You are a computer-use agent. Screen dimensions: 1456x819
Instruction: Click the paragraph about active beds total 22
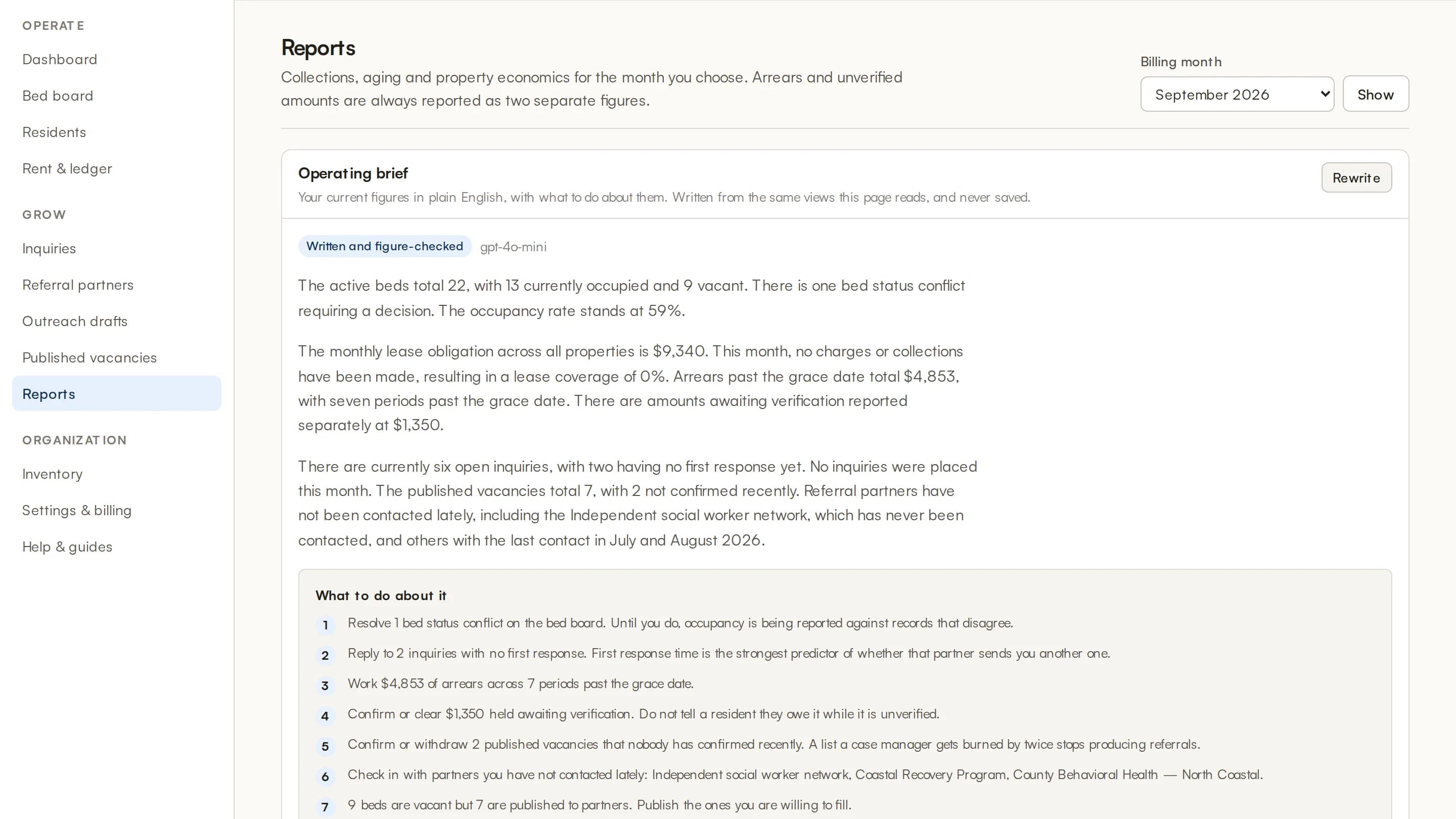point(631,298)
